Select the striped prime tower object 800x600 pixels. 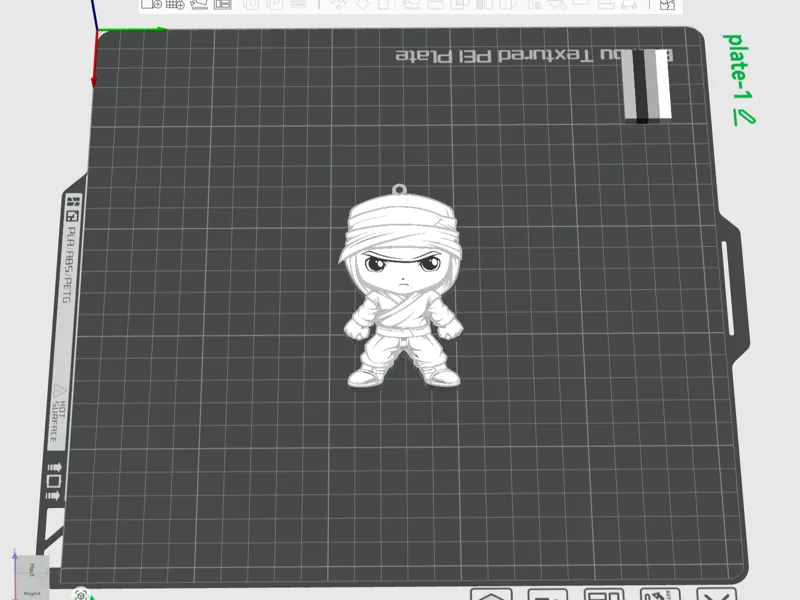[647, 85]
